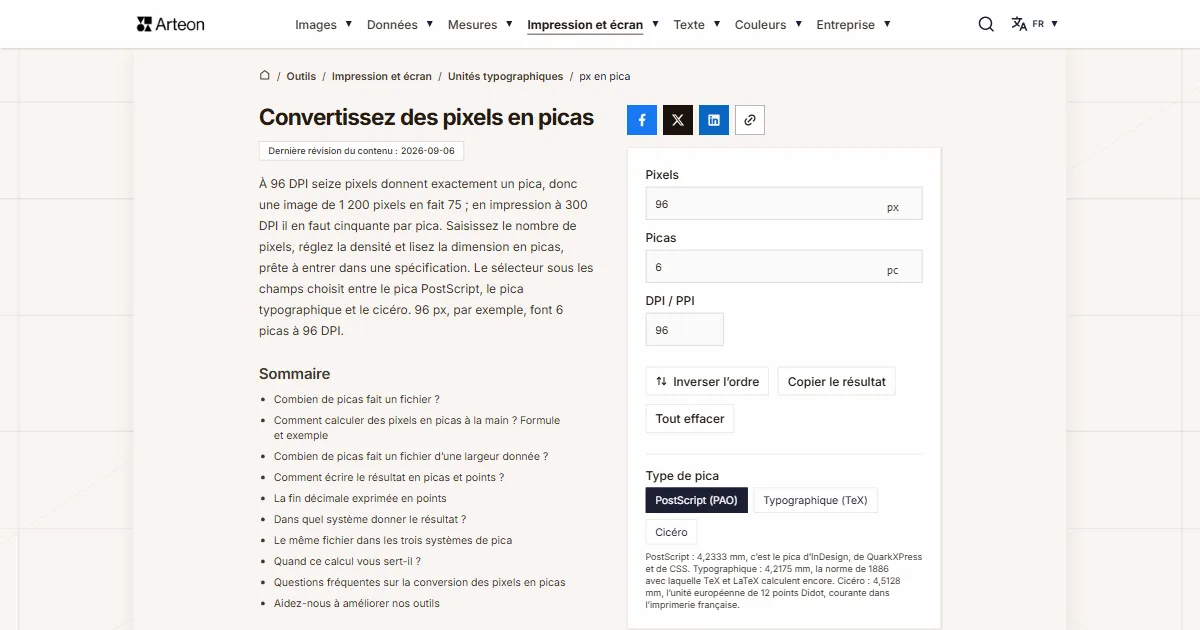Click the 'Sommaire' heading
The width and height of the screenshot is (1200, 630).
(294, 374)
